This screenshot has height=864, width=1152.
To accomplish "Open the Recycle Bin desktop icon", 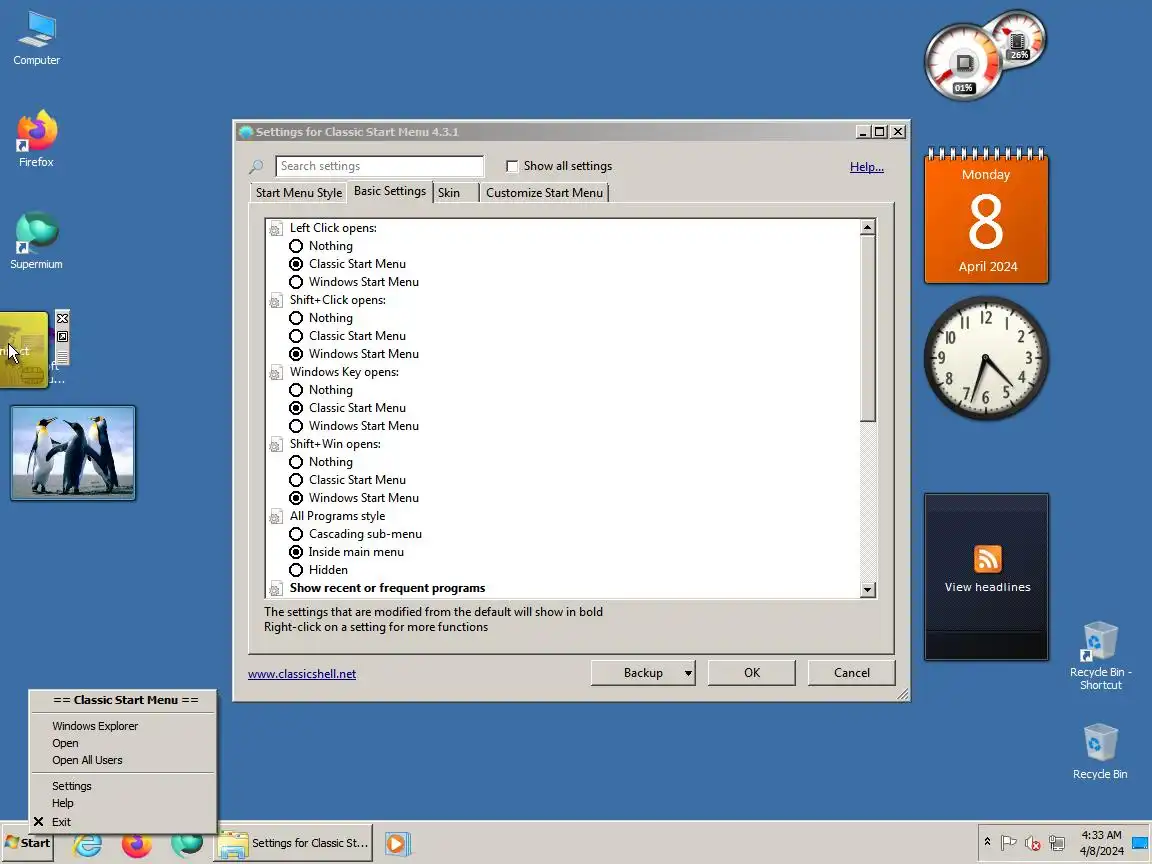I will click(1100, 751).
